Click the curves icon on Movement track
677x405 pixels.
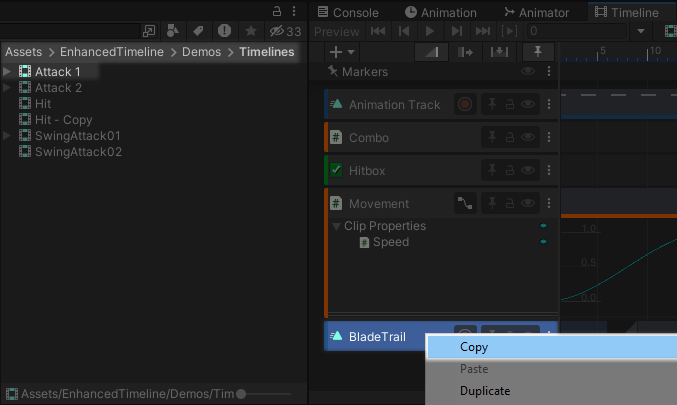point(464,203)
